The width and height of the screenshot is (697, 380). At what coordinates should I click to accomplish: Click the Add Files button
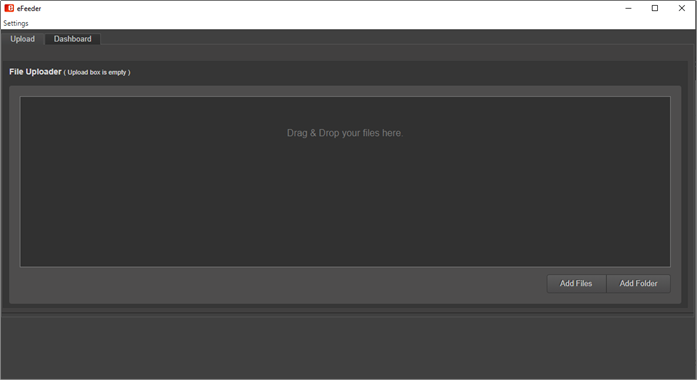click(x=576, y=284)
